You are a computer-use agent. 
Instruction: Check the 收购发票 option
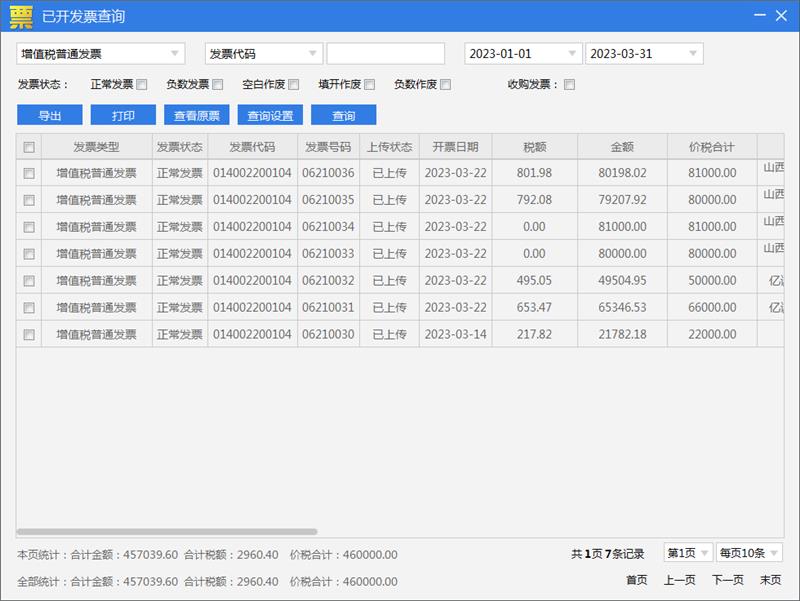point(570,85)
